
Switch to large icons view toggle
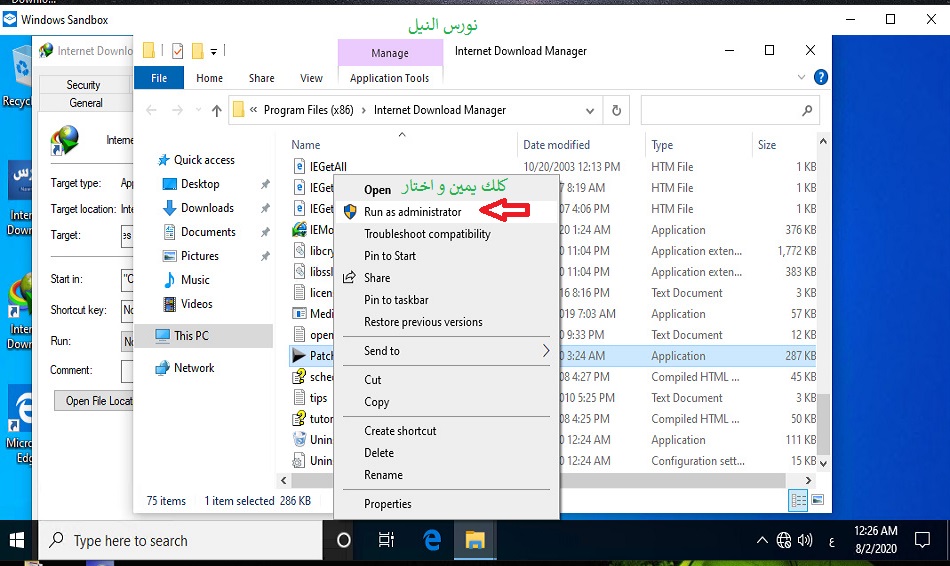(817, 500)
